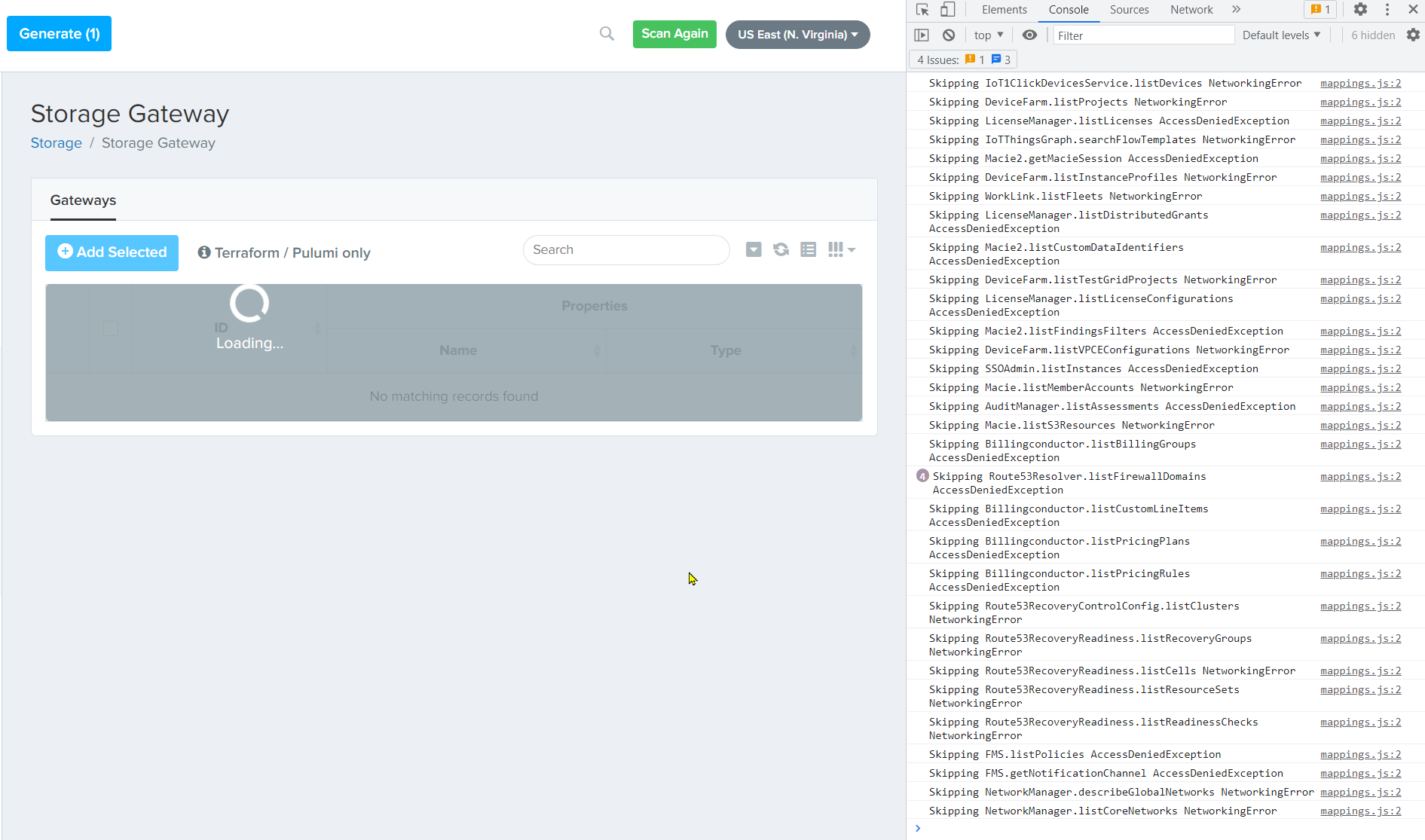This screenshot has height=840, width=1425.
Task: Click 'No matching records found' message
Action: (x=454, y=396)
